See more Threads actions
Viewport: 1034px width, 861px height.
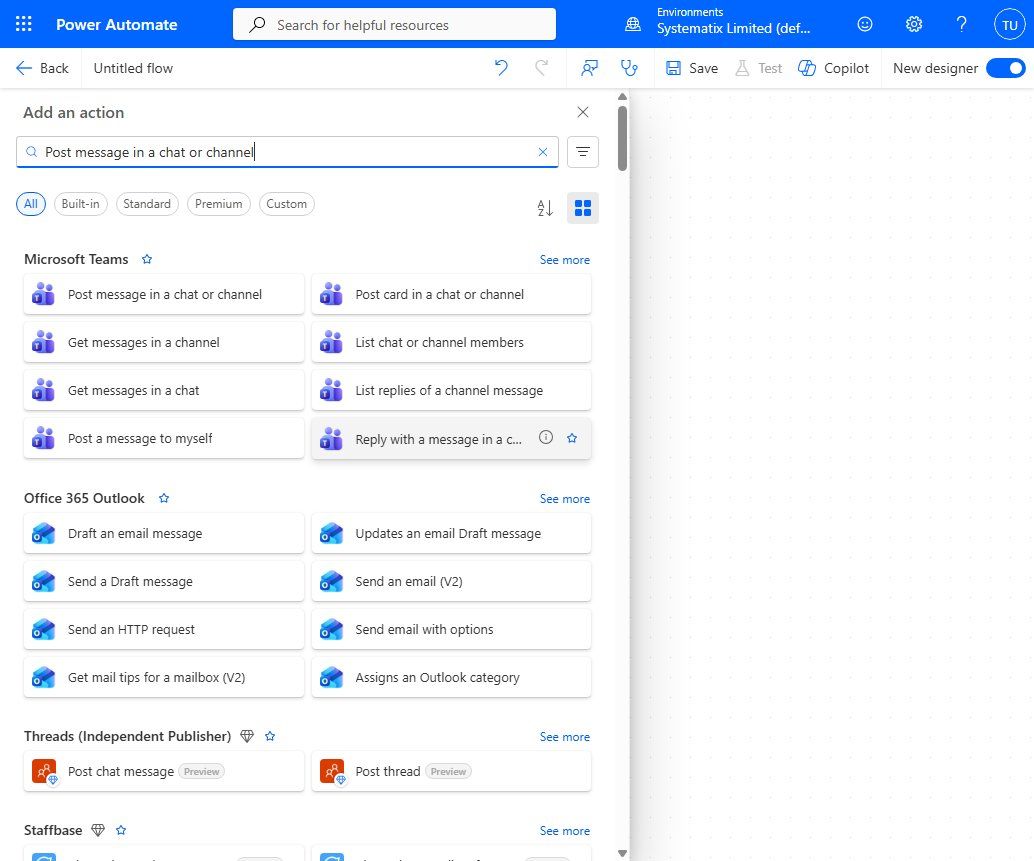pyautogui.click(x=564, y=737)
